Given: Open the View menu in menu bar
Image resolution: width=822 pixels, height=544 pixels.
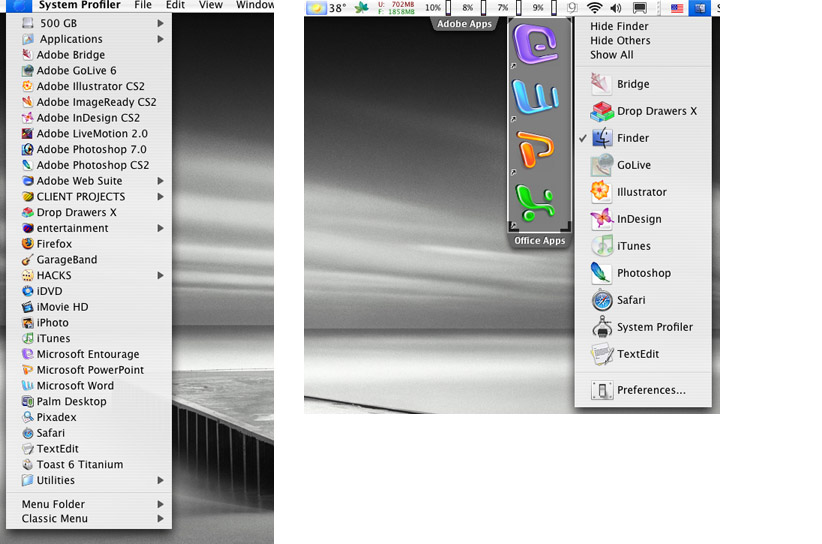Looking at the screenshot, I should 211,5.
